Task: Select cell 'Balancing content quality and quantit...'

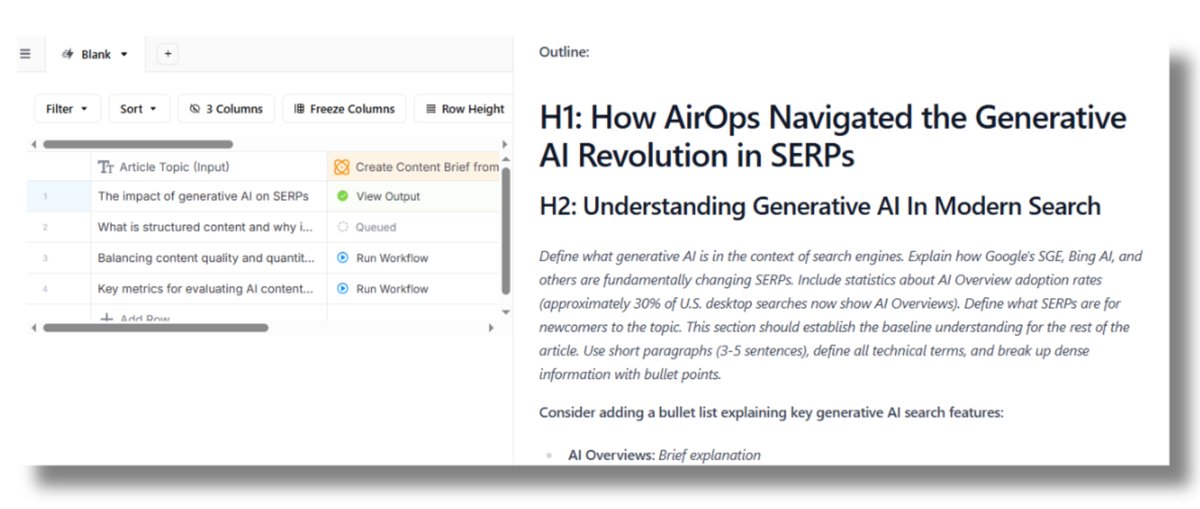Action: [x=208, y=258]
